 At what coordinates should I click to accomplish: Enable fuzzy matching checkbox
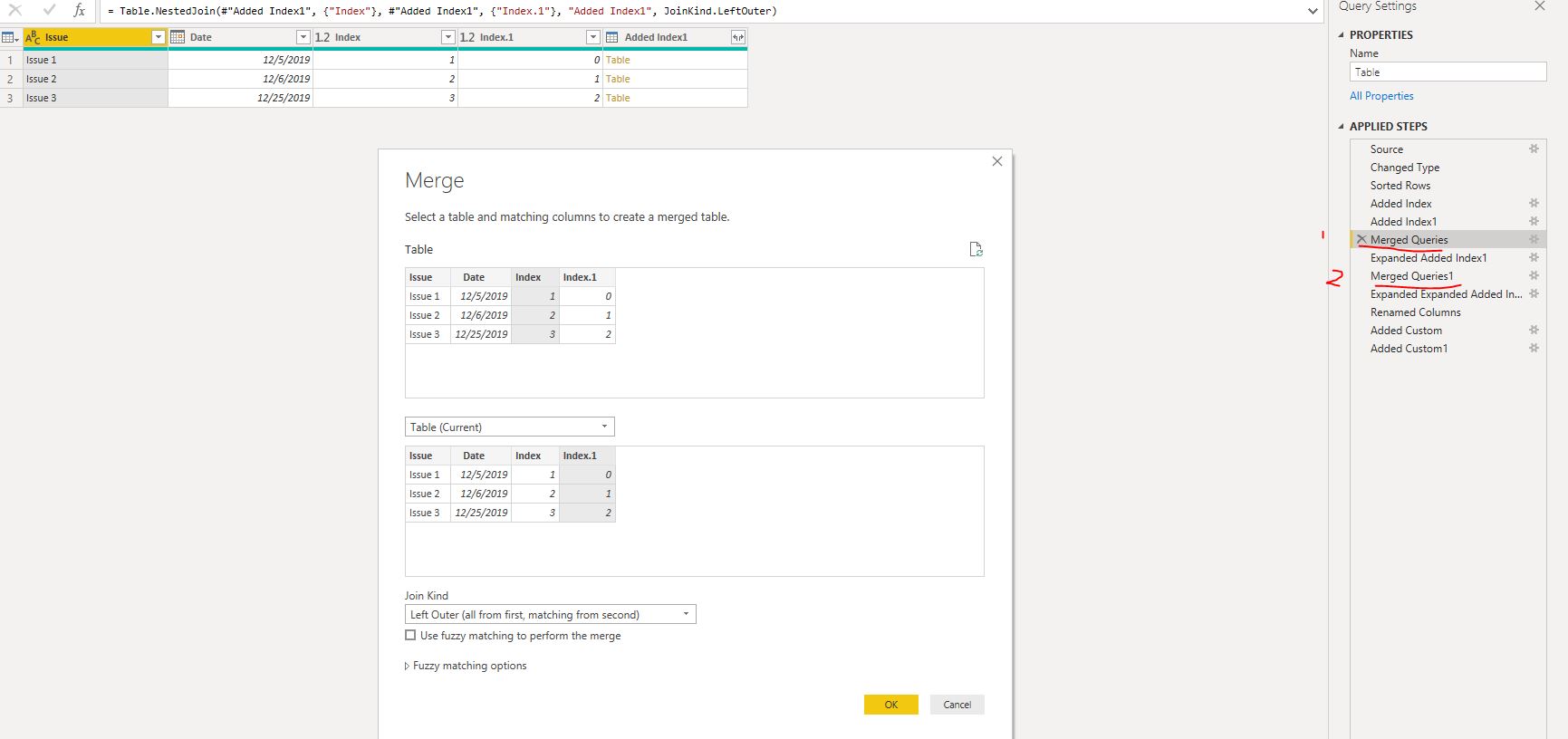tap(410, 636)
